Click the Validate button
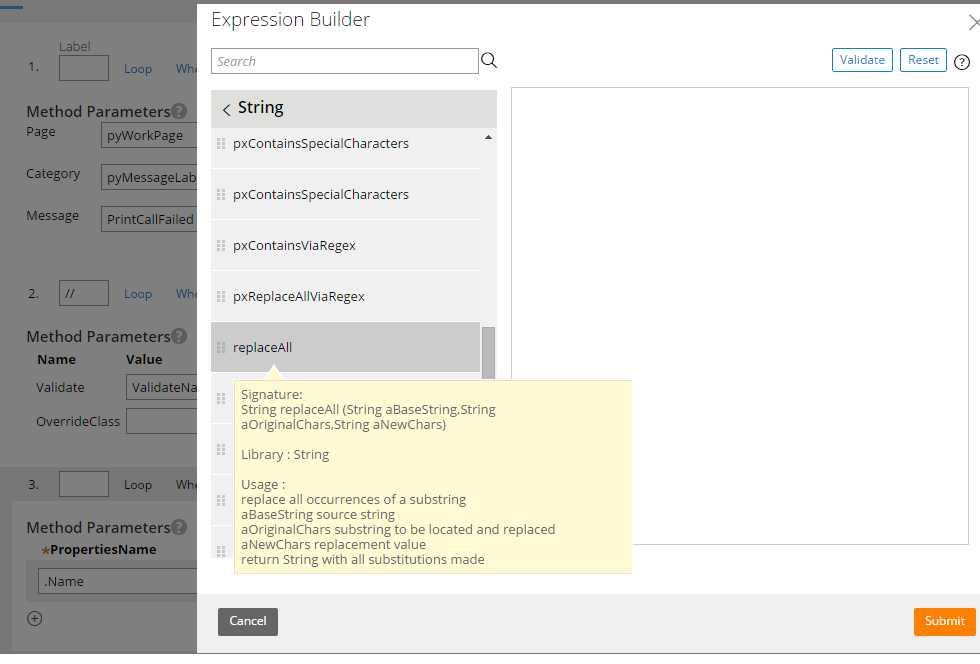The width and height of the screenshot is (980, 664). coord(862,60)
